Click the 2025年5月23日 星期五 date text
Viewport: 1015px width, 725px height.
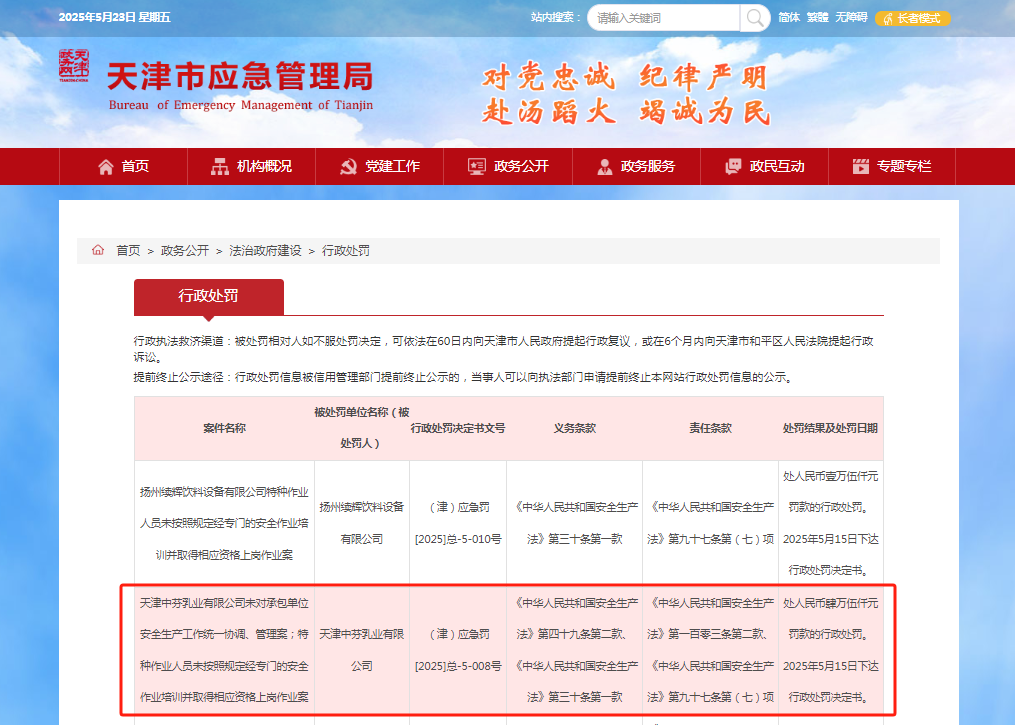(115, 17)
